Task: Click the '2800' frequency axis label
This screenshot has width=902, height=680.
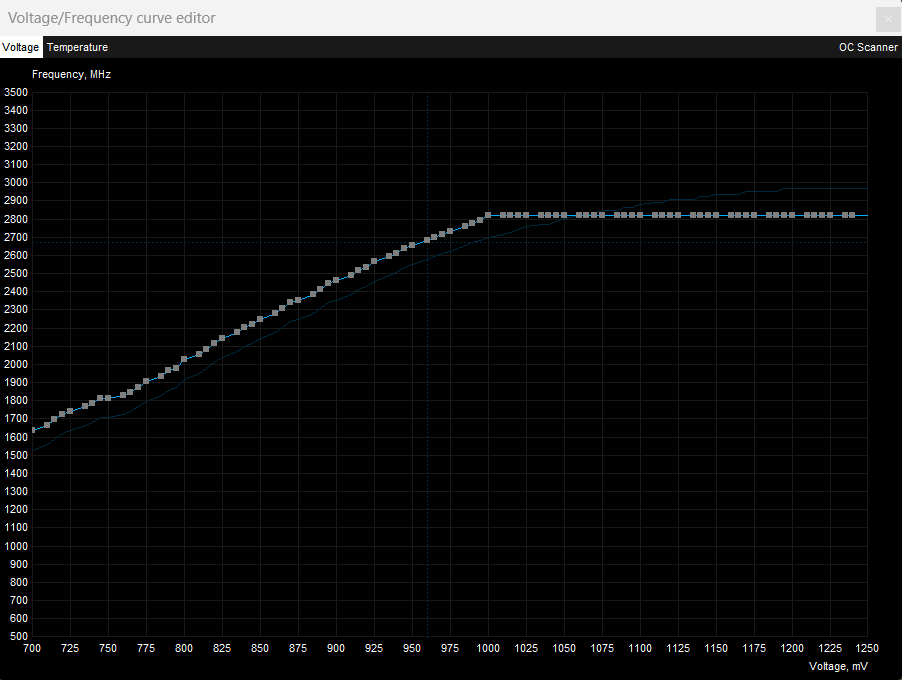Action: (x=16, y=219)
